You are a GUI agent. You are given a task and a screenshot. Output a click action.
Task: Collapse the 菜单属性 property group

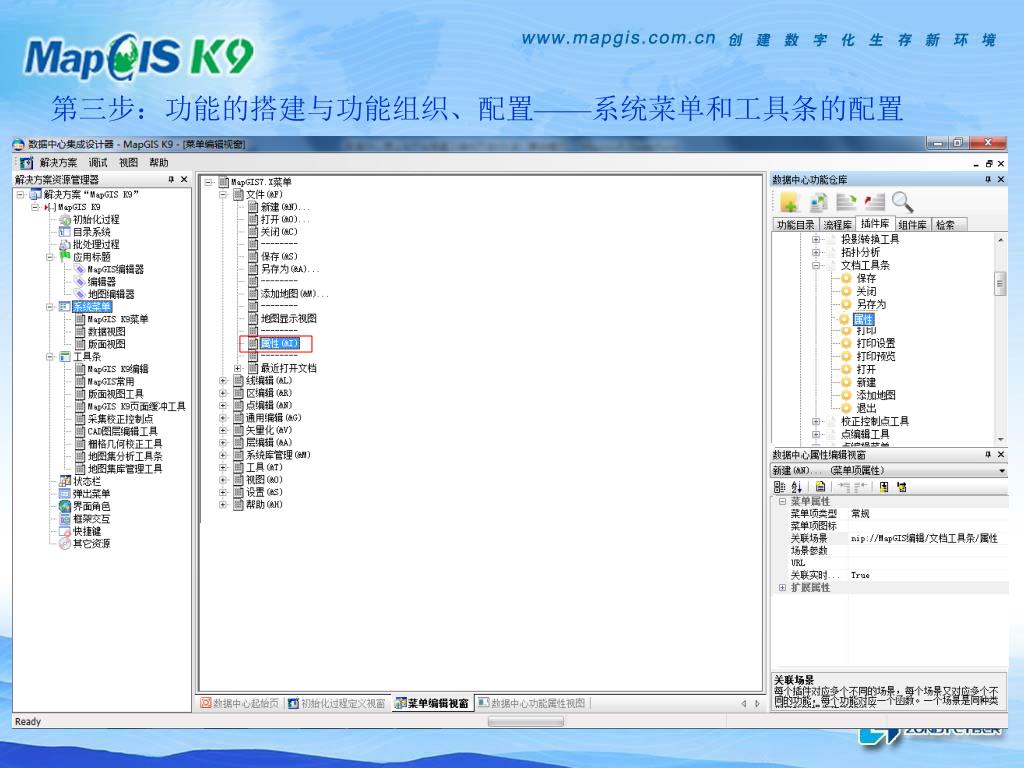[782, 501]
